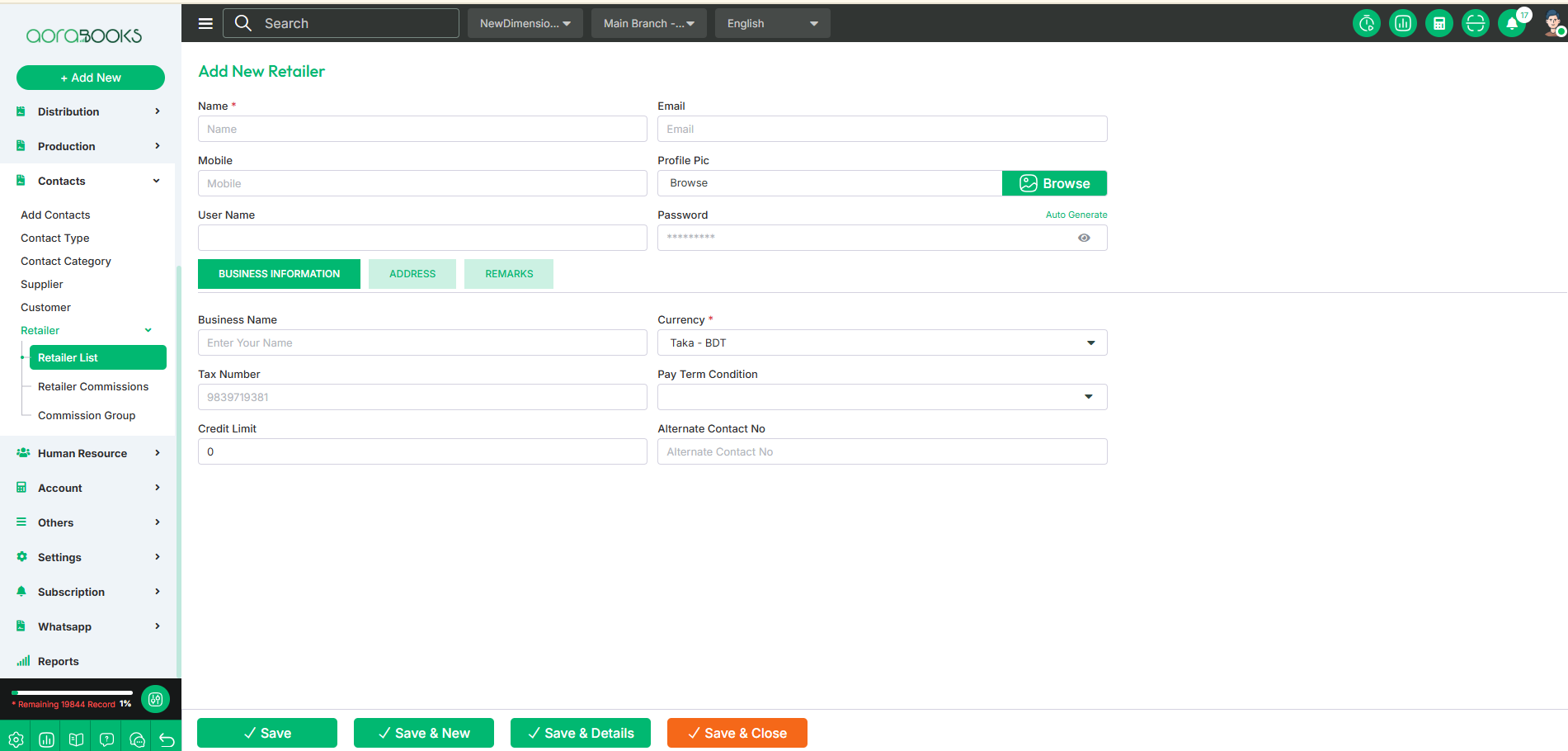Open the user profile avatar
The width and height of the screenshot is (1568, 751).
click(1552, 23)
